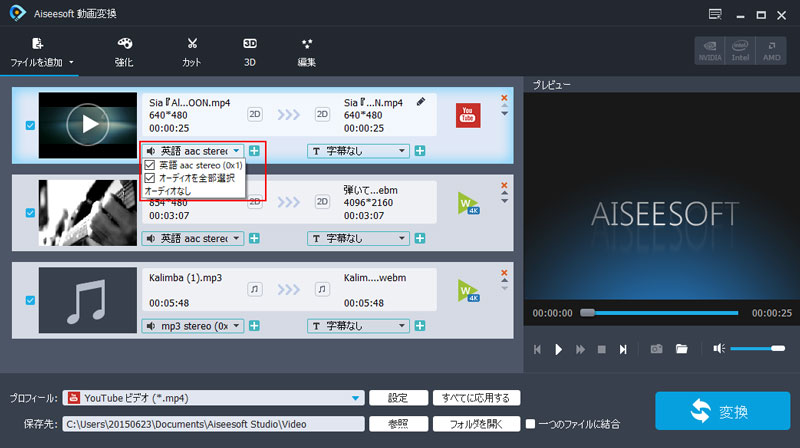Screen dimensions: 800x448
Task: Uncheck the Kalimba file checkbox
Action: point(30,300)
